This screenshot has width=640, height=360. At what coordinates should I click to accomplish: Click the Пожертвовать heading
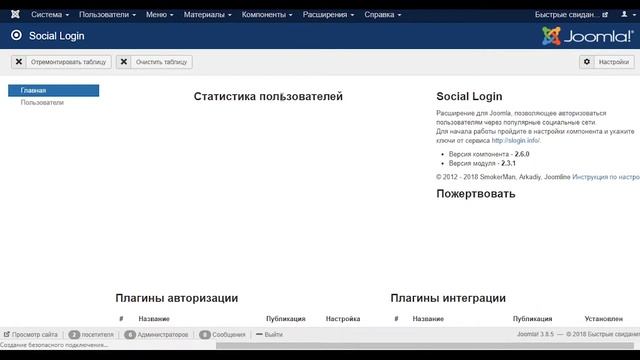coord(476,193)
